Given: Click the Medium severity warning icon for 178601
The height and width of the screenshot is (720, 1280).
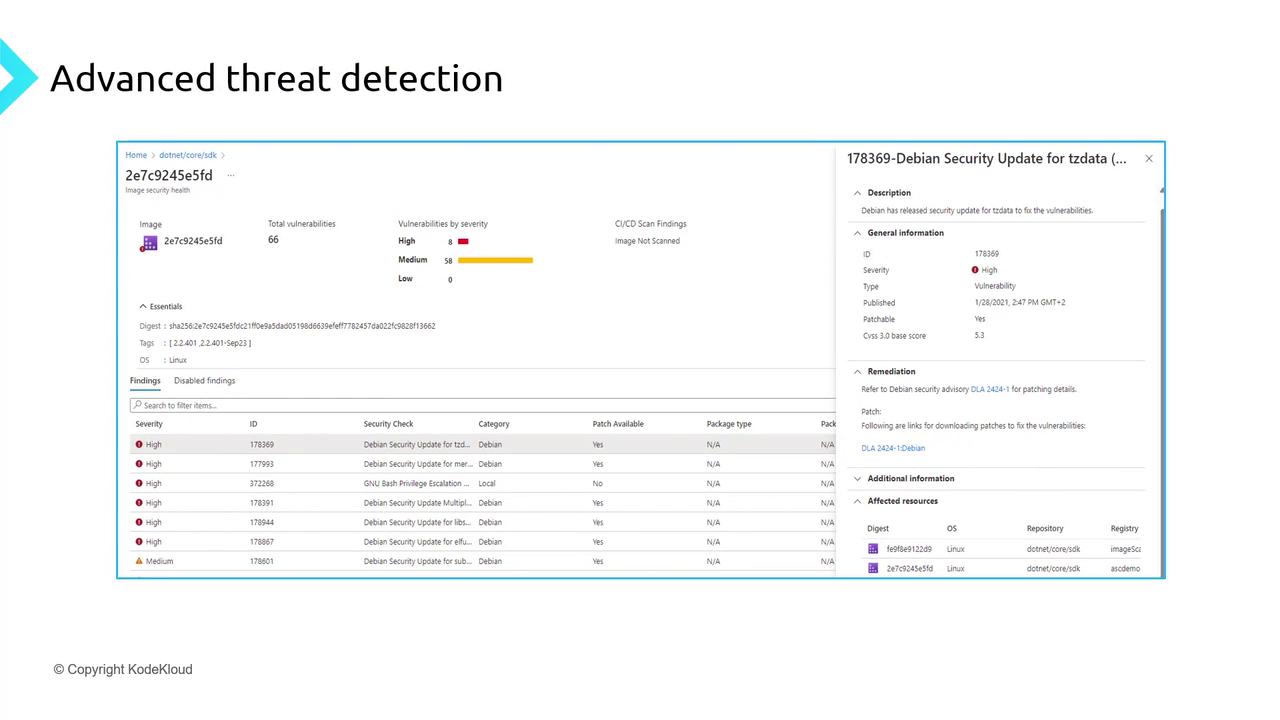Looking at the screenshot, I should (x=139, y=561).
